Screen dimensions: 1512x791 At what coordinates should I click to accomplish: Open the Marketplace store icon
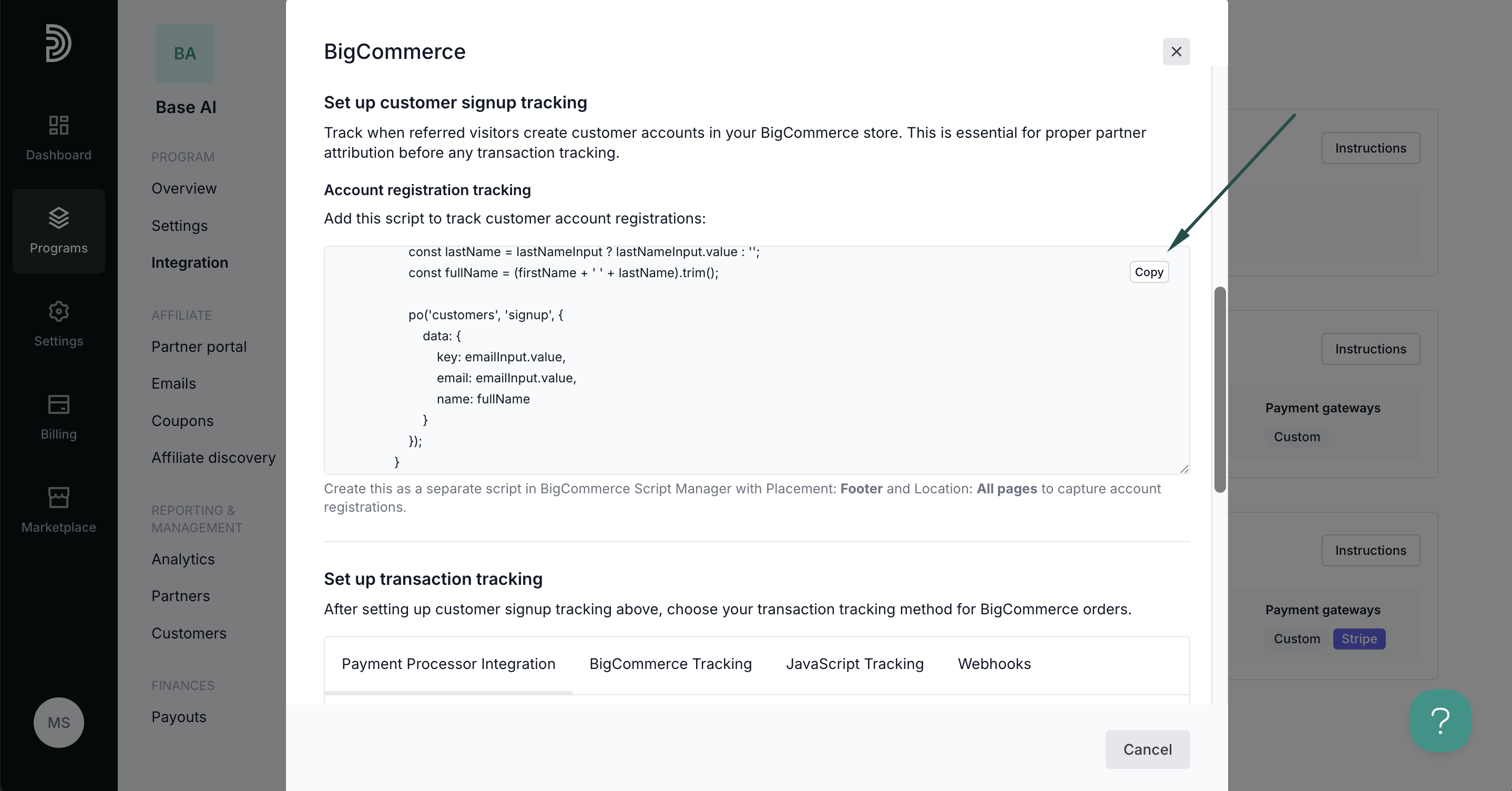pyautogui.click(x=59, y=498)
